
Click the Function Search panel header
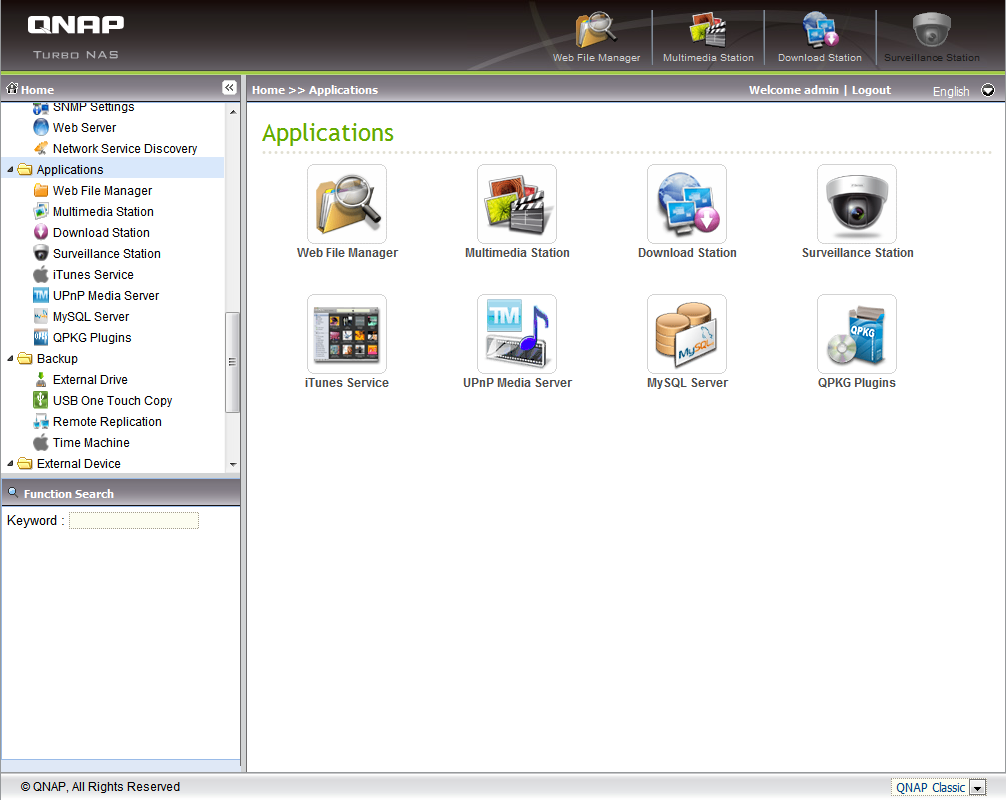pos(121,493)
